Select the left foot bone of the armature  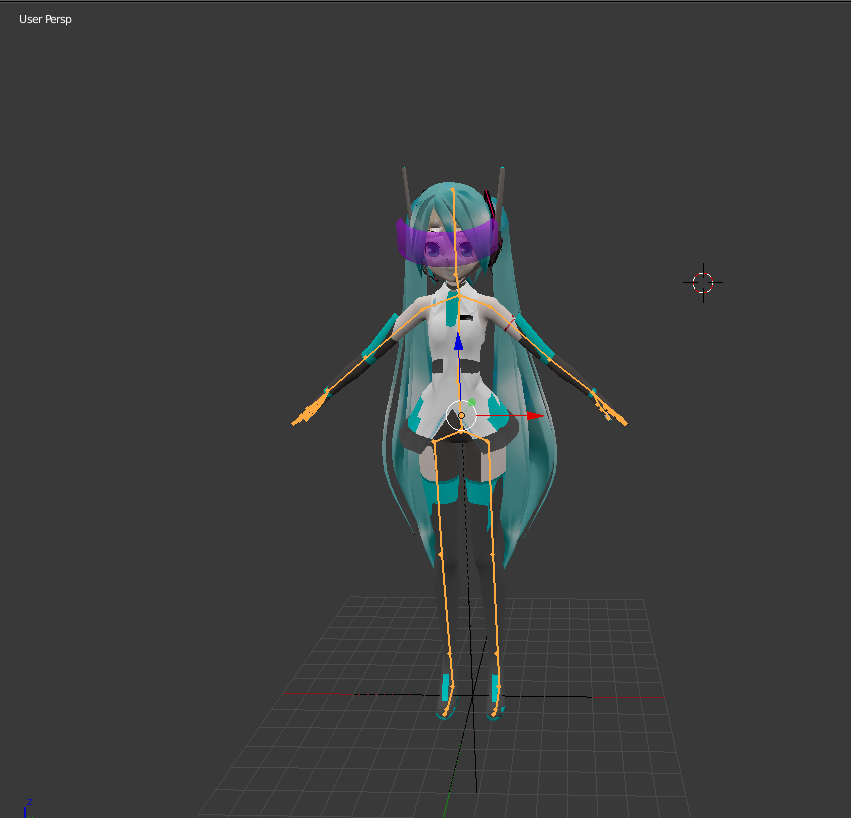click(446, 707)
